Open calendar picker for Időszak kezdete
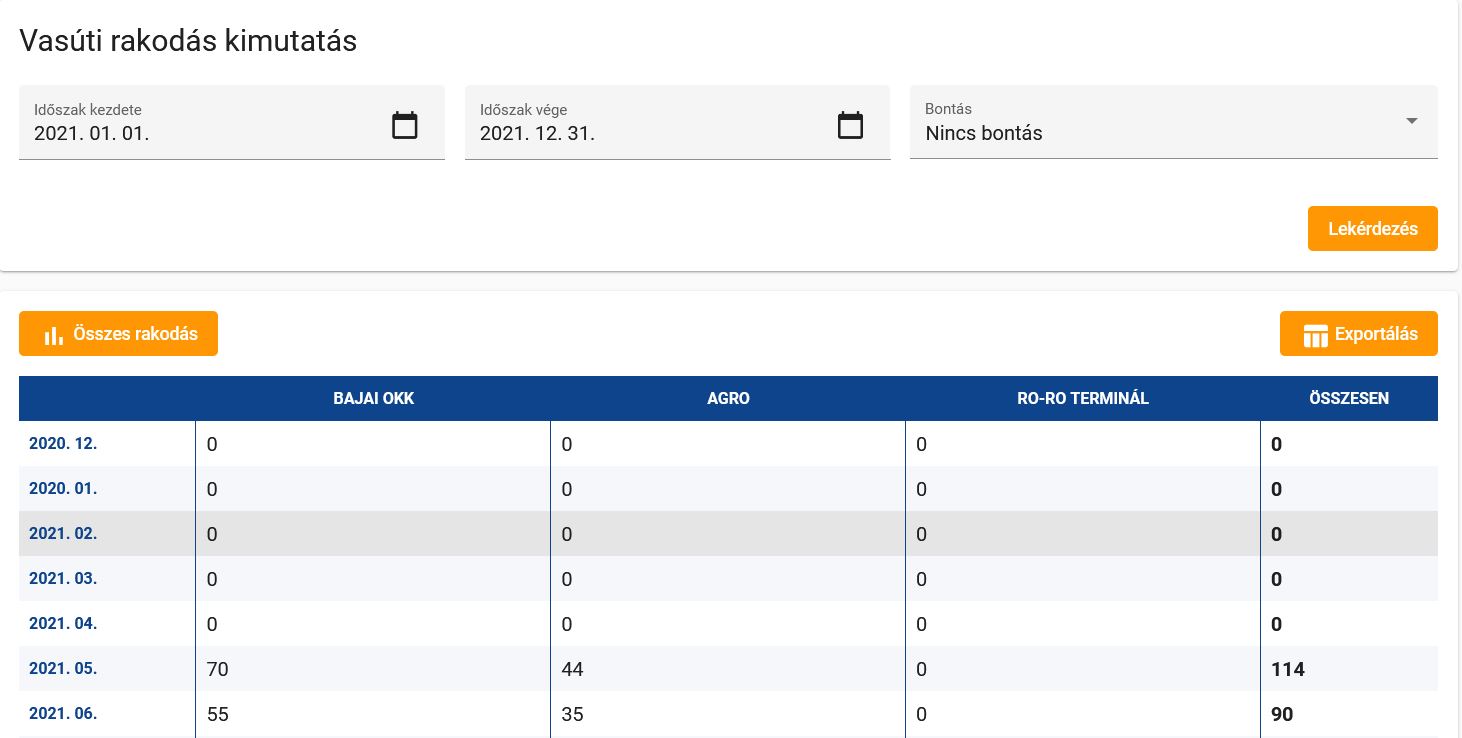1462x738 pixels. tap(404, 126)
